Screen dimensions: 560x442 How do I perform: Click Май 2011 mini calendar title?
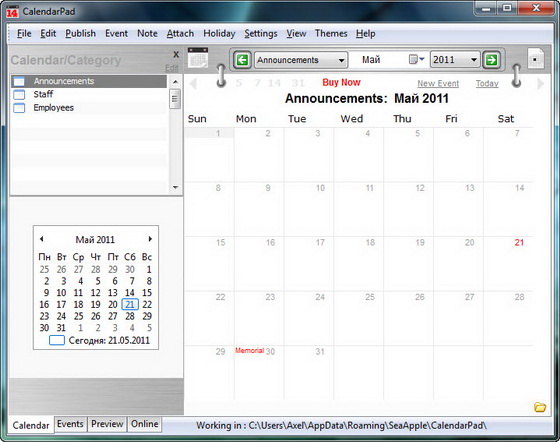[x=95, y=240]
